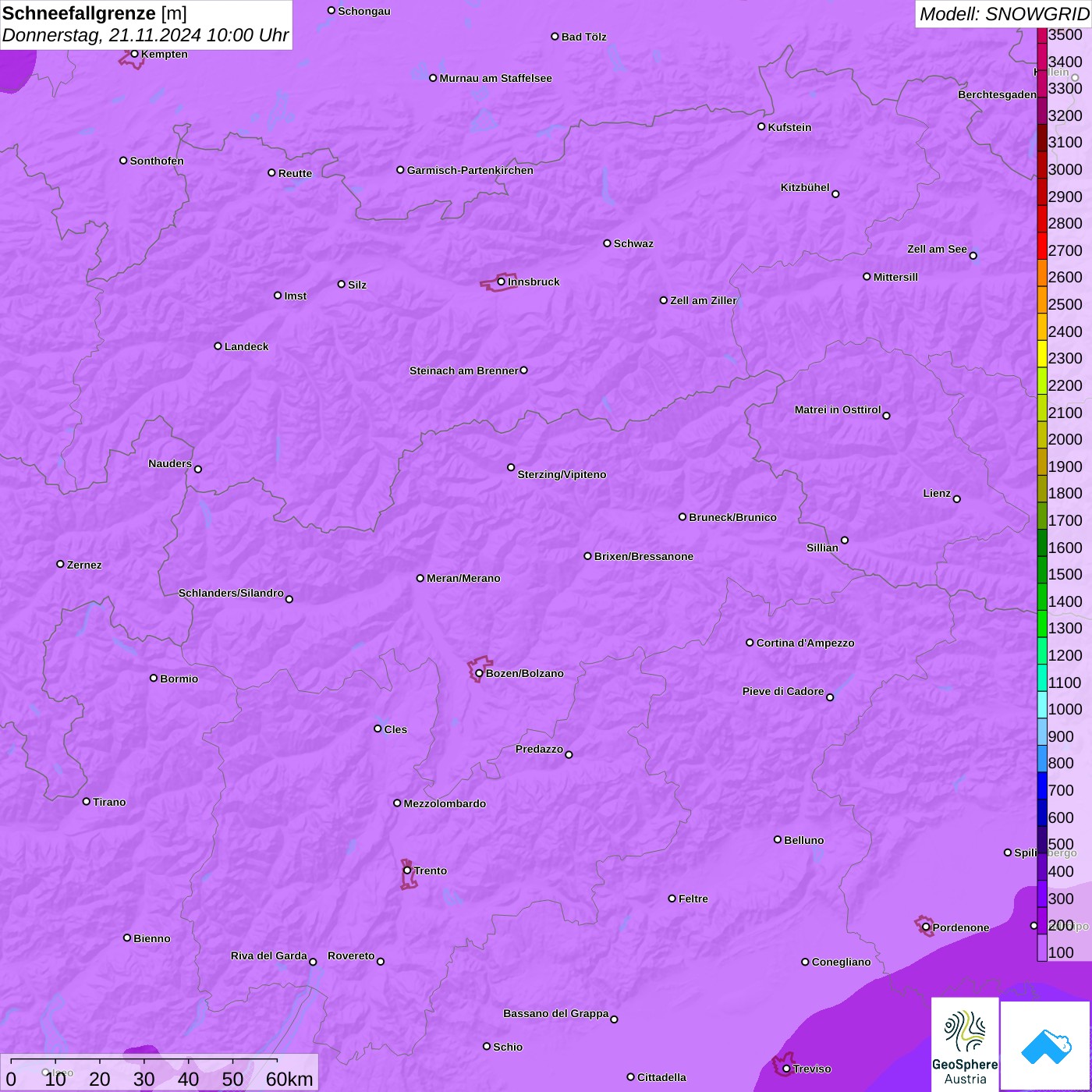Select the 'Belluno' city label
Image resolution: width=1092 pixels, height=1092 pixels.
click(804, 840)
